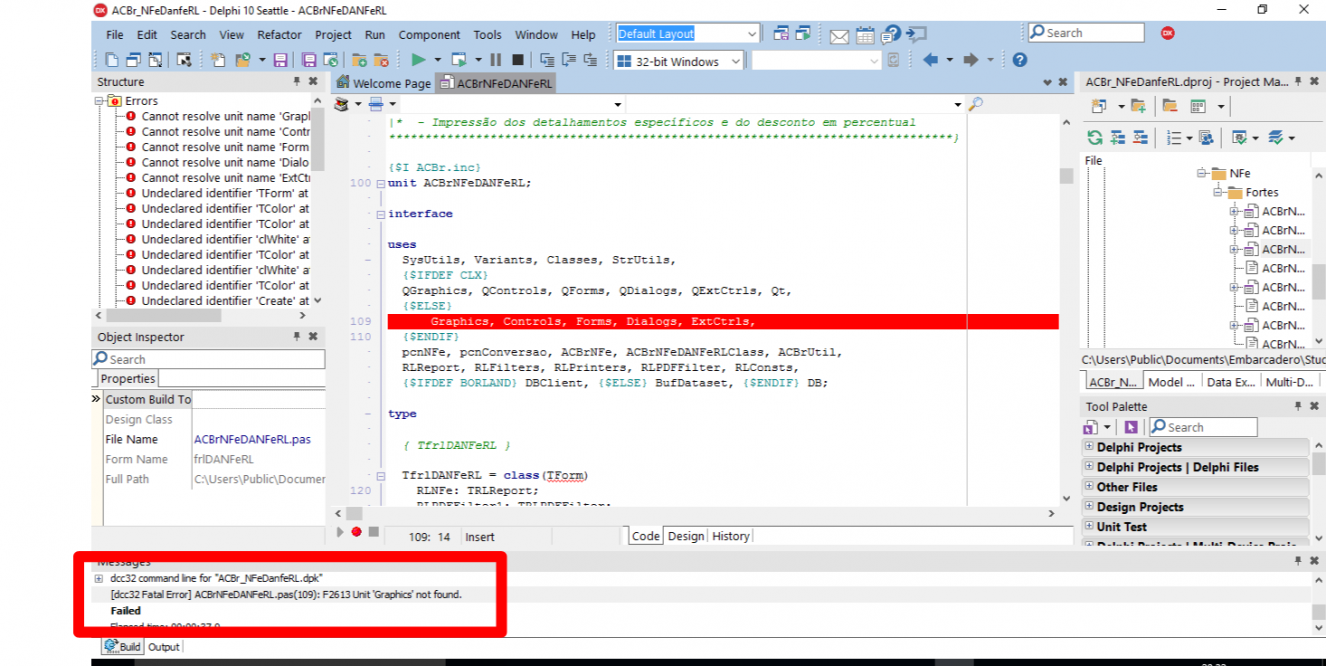
Task: Click the Tool Palette Search field
Action: pyautogui.click(x=1201, y=427)
